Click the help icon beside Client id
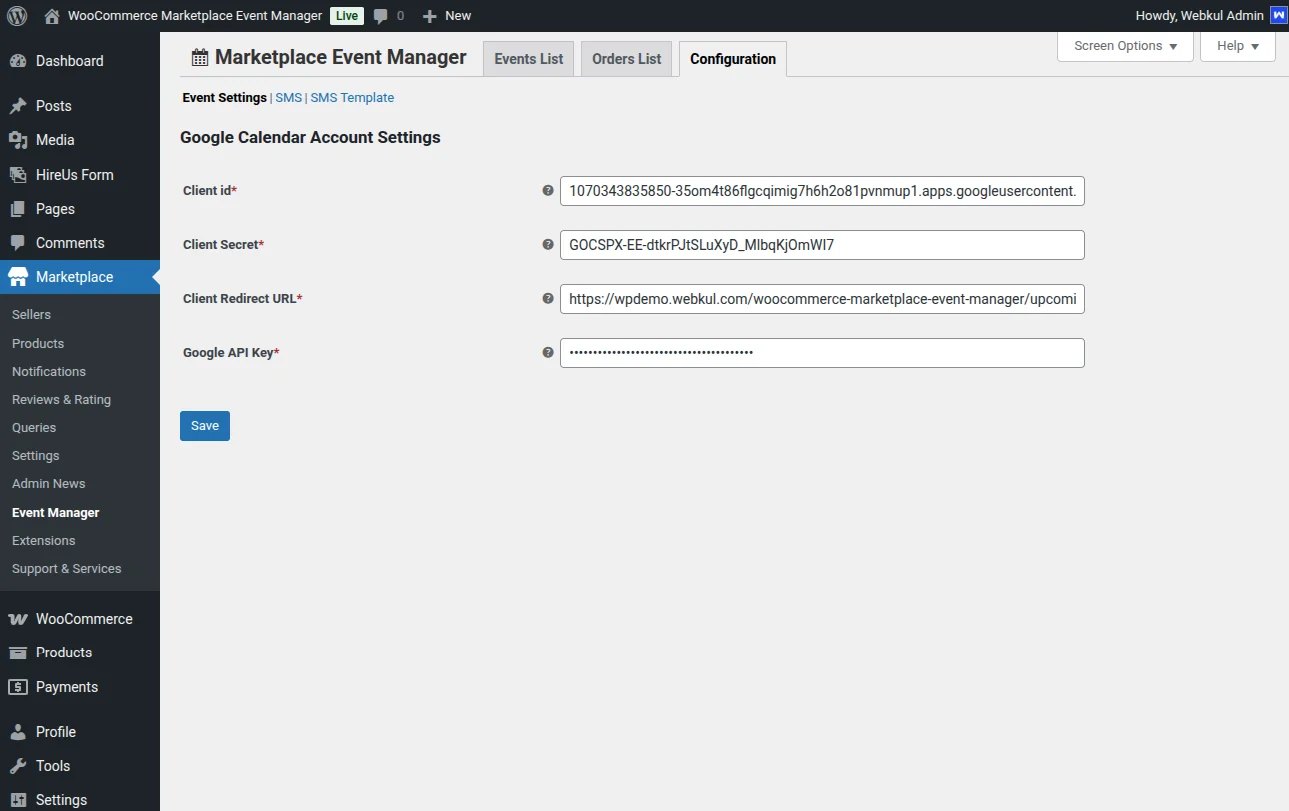The height and width of the screenshot is (811, 1289). click(547, 188)
